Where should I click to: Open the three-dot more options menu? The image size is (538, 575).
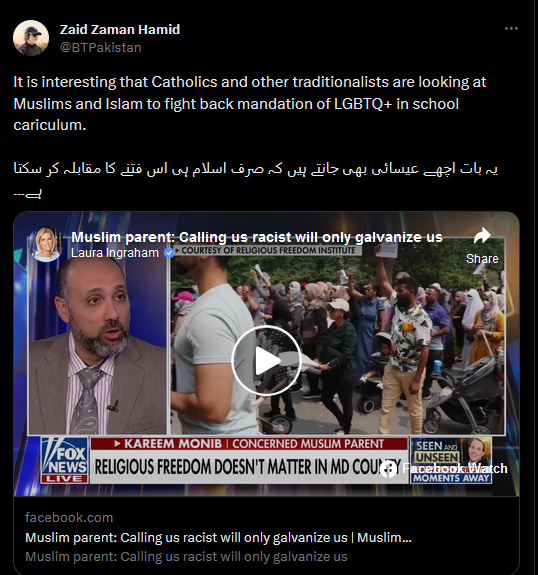point(511,29)
